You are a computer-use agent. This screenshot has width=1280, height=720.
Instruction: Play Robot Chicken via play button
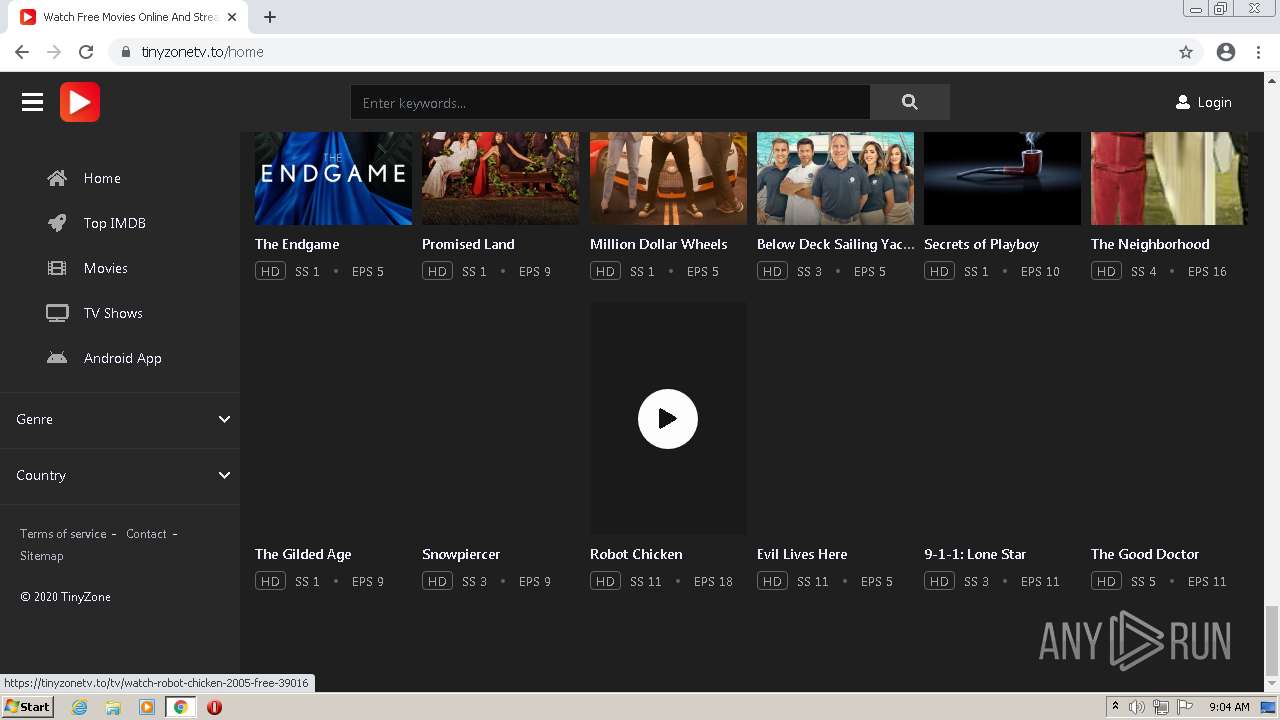[x=668, y=418]
